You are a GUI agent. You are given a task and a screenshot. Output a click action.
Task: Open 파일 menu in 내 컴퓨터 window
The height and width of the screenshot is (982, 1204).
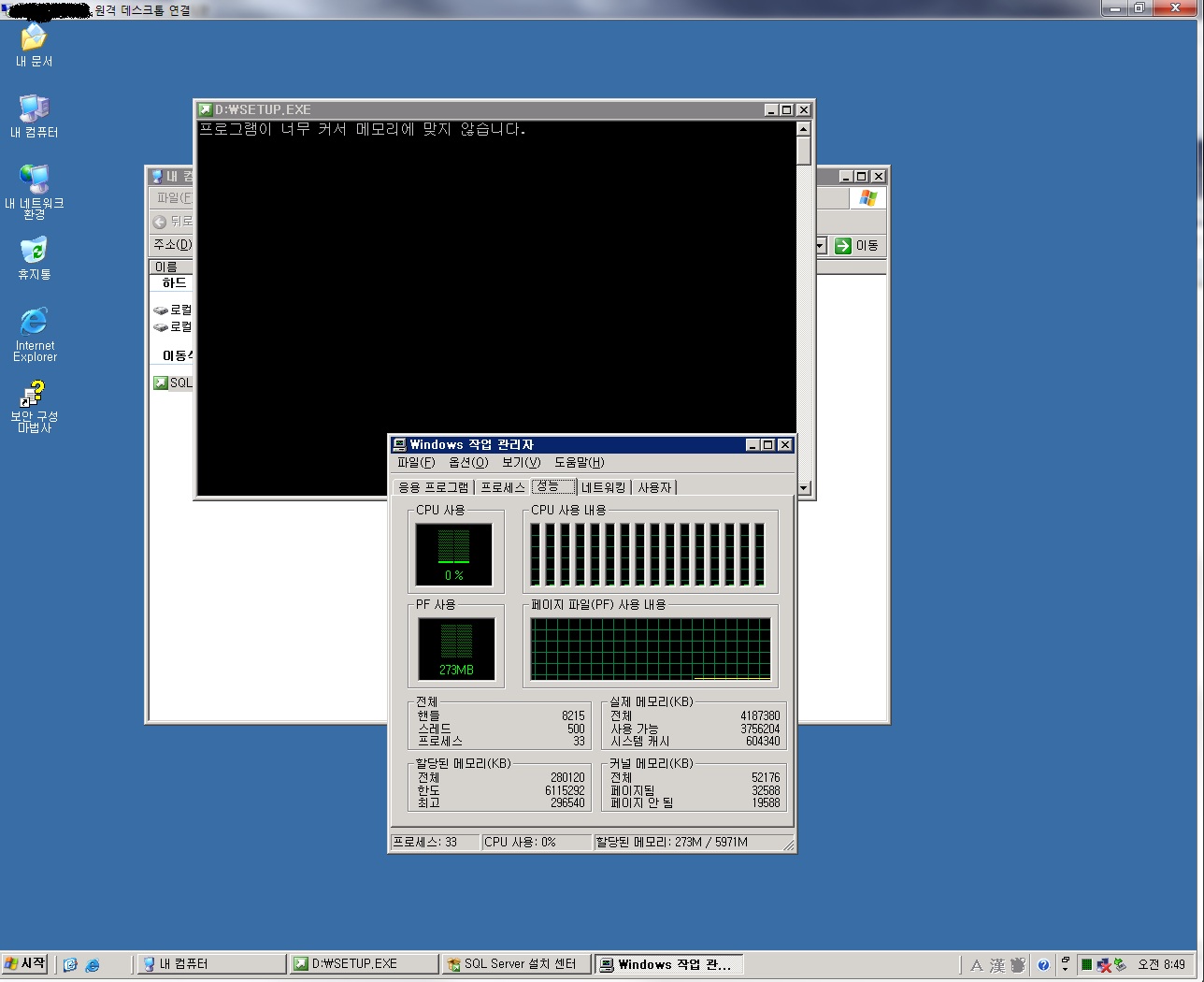tap(174, 197)
